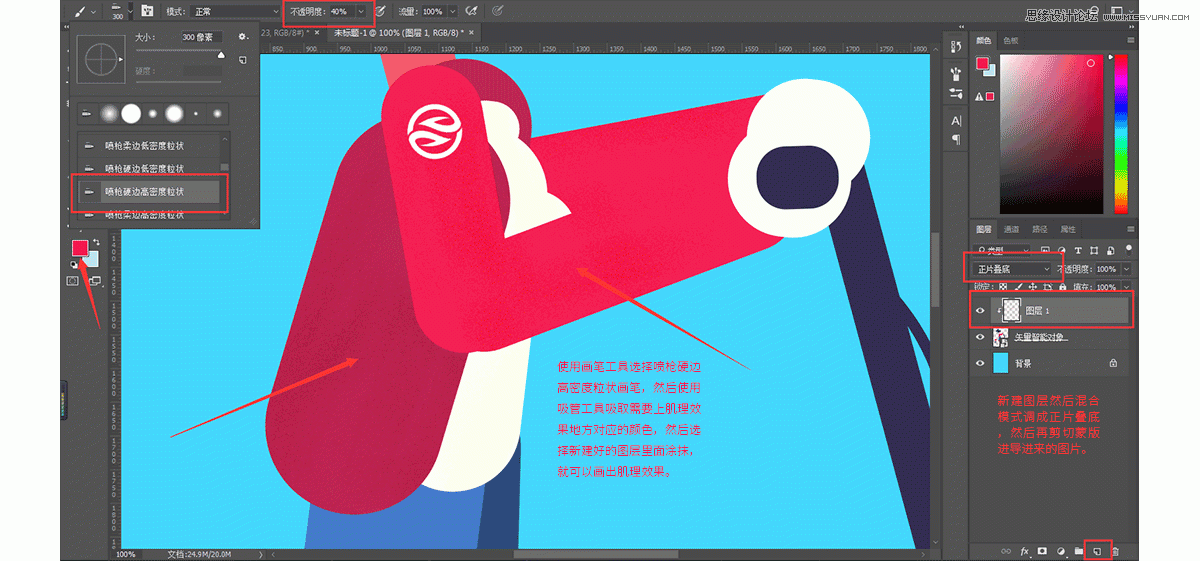Click the new group folder icon
This screenshot has width=1200, height=561.
coord(1078,551)
